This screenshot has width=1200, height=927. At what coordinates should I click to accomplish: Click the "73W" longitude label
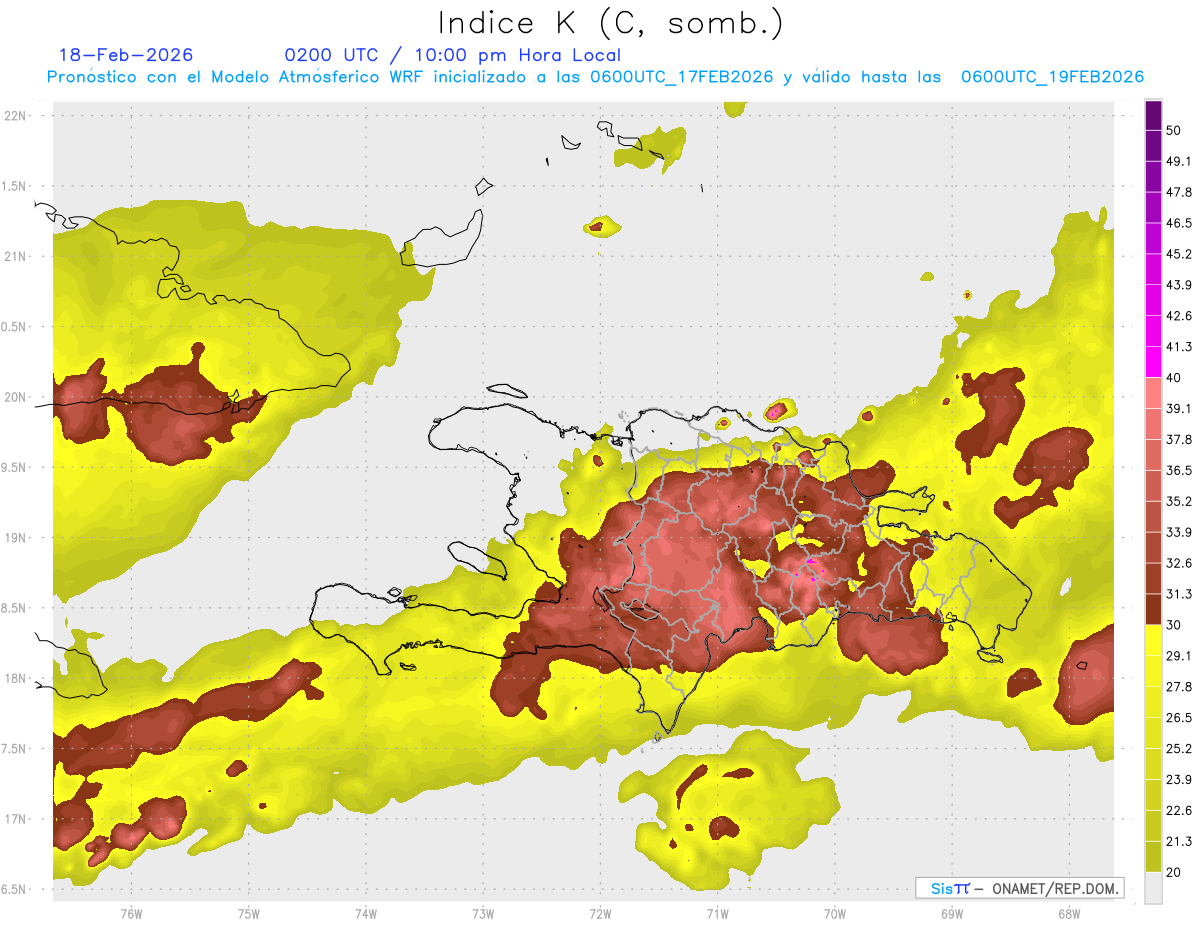[483, 914]
